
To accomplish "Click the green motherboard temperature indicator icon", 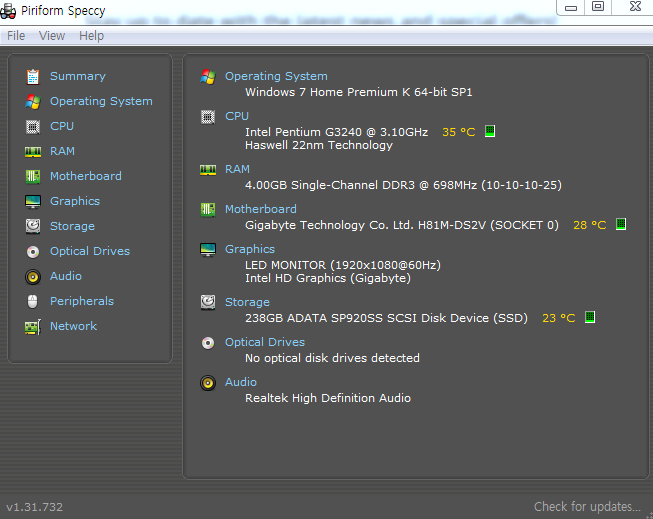I will pos(621,224).
